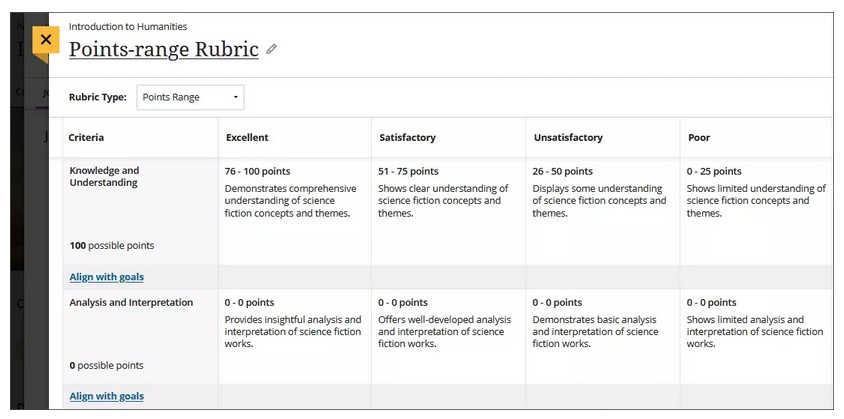Open the Rubric Type dropdown
Viewport: 844px width, 419px height.
[x=190, y=97]
